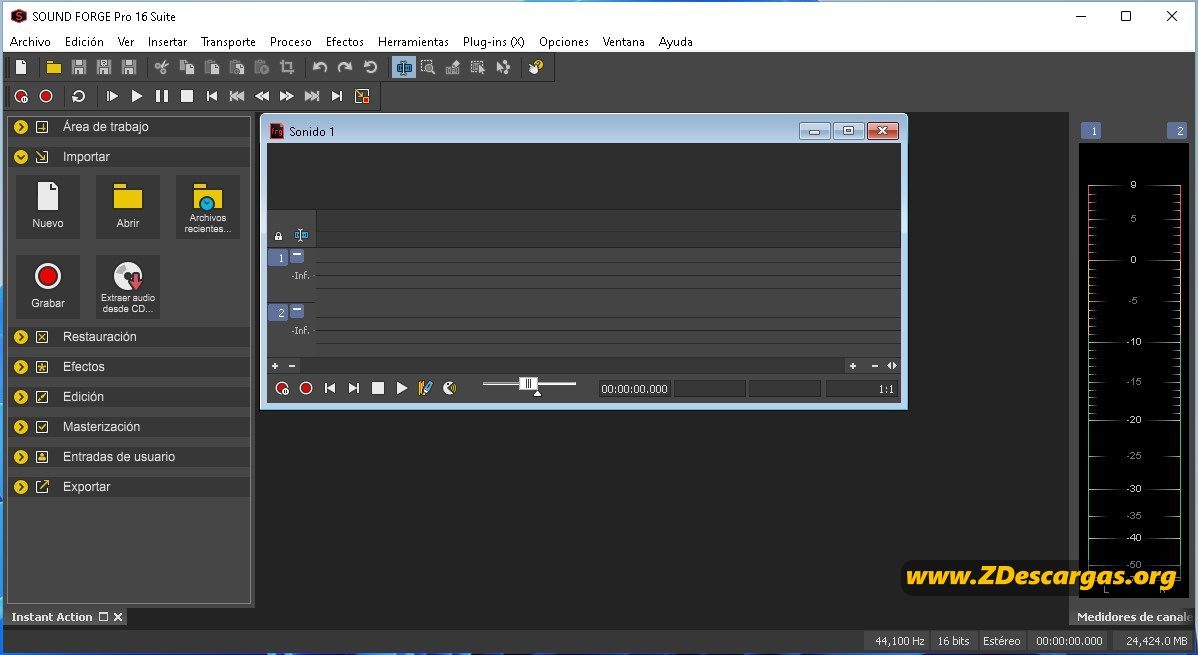Click channel meter tab 1
This screenshot has width=1198, height=655.
pos(1091,131)
